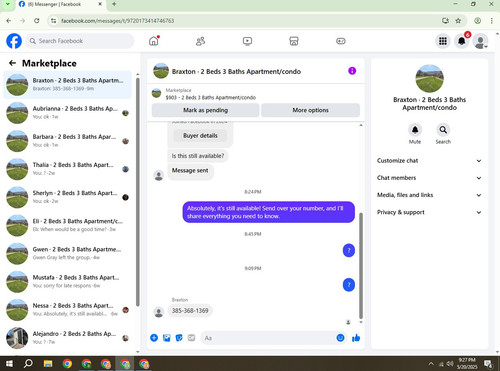The width and height of the screenshot is (500, 371).
Task: Reload the page in browser
Action: 37,21
